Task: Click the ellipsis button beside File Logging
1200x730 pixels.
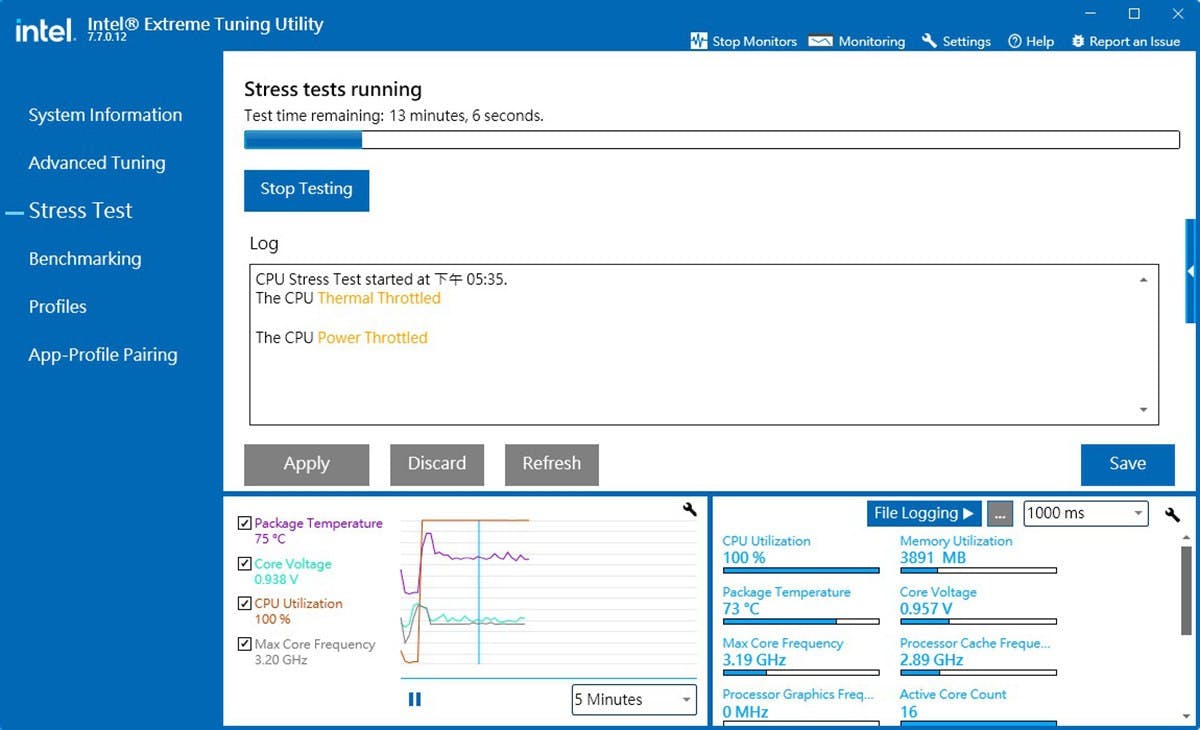Action: click(x=1000, y=513)
